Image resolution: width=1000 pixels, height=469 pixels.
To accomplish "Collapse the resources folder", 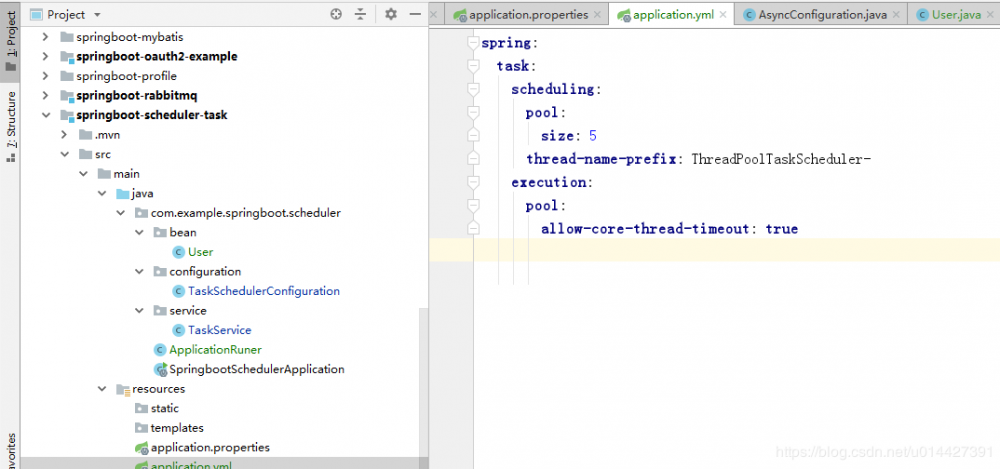I will (102, 389).
